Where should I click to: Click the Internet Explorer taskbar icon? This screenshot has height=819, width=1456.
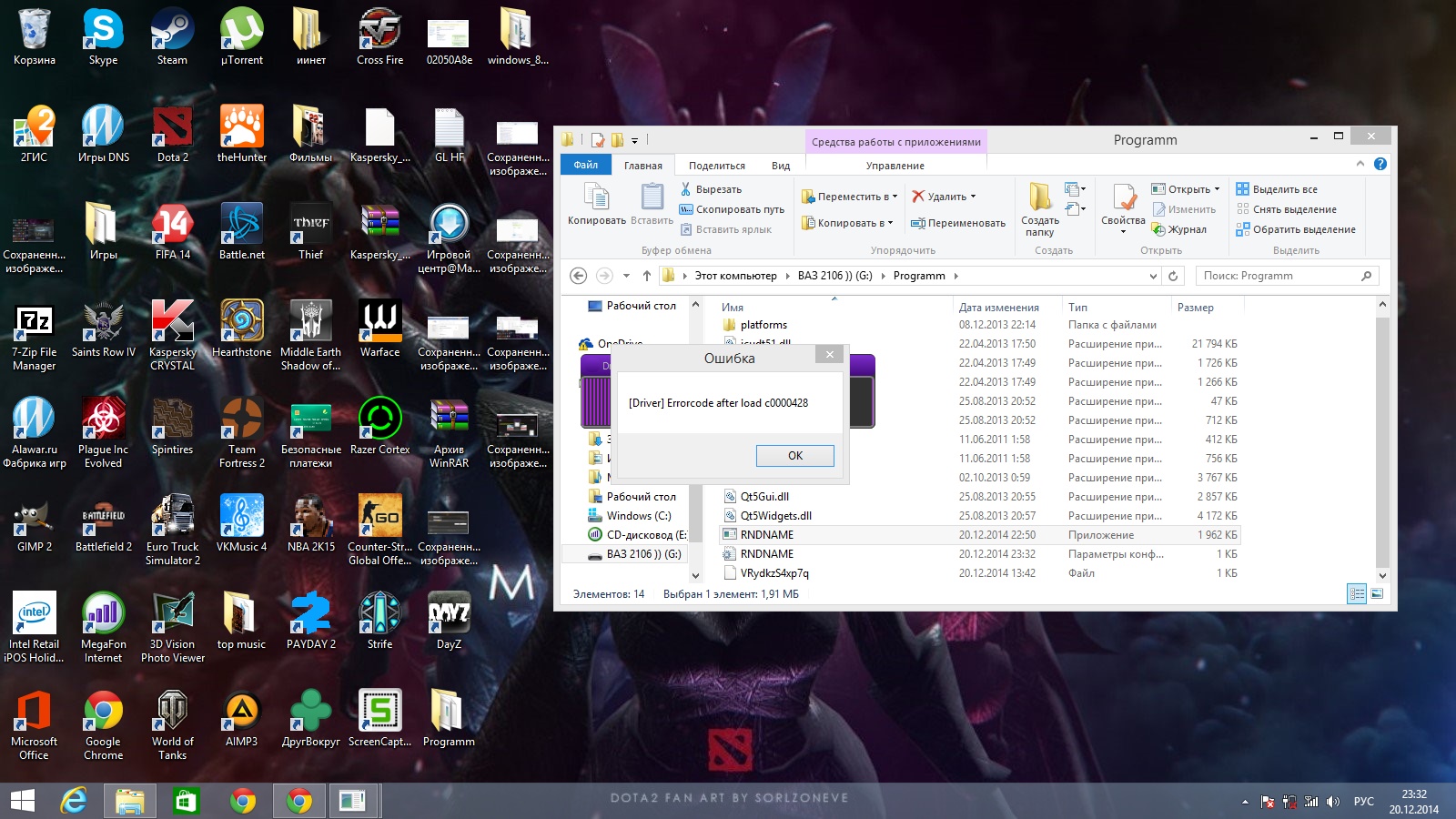[74, 801]
